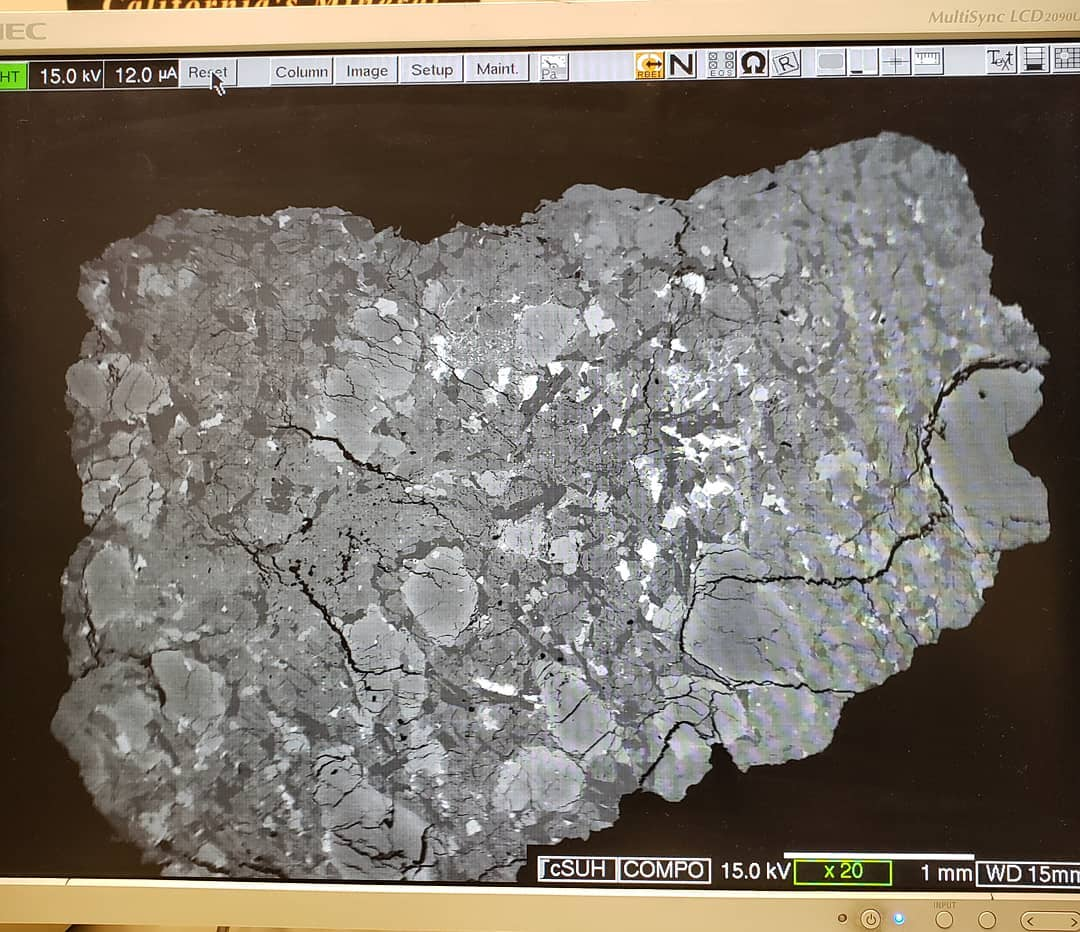The image size is (1080, 932).
Task: Open the Maint. dropdown
Action: click(497, 69)
